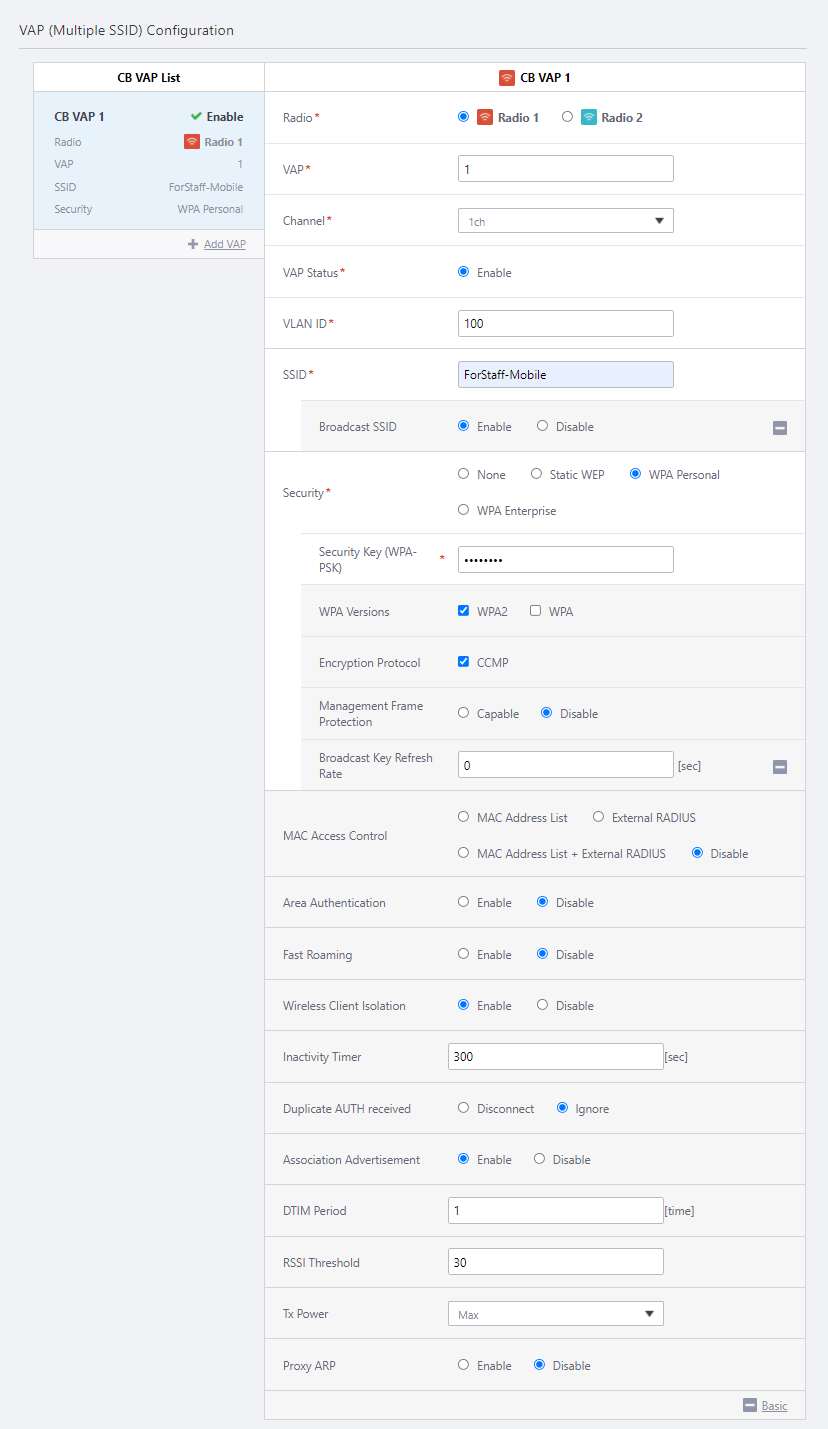Screen dimensions: 828x1429
Task: Open the Channel dropdown
Action: pos(565,221)
